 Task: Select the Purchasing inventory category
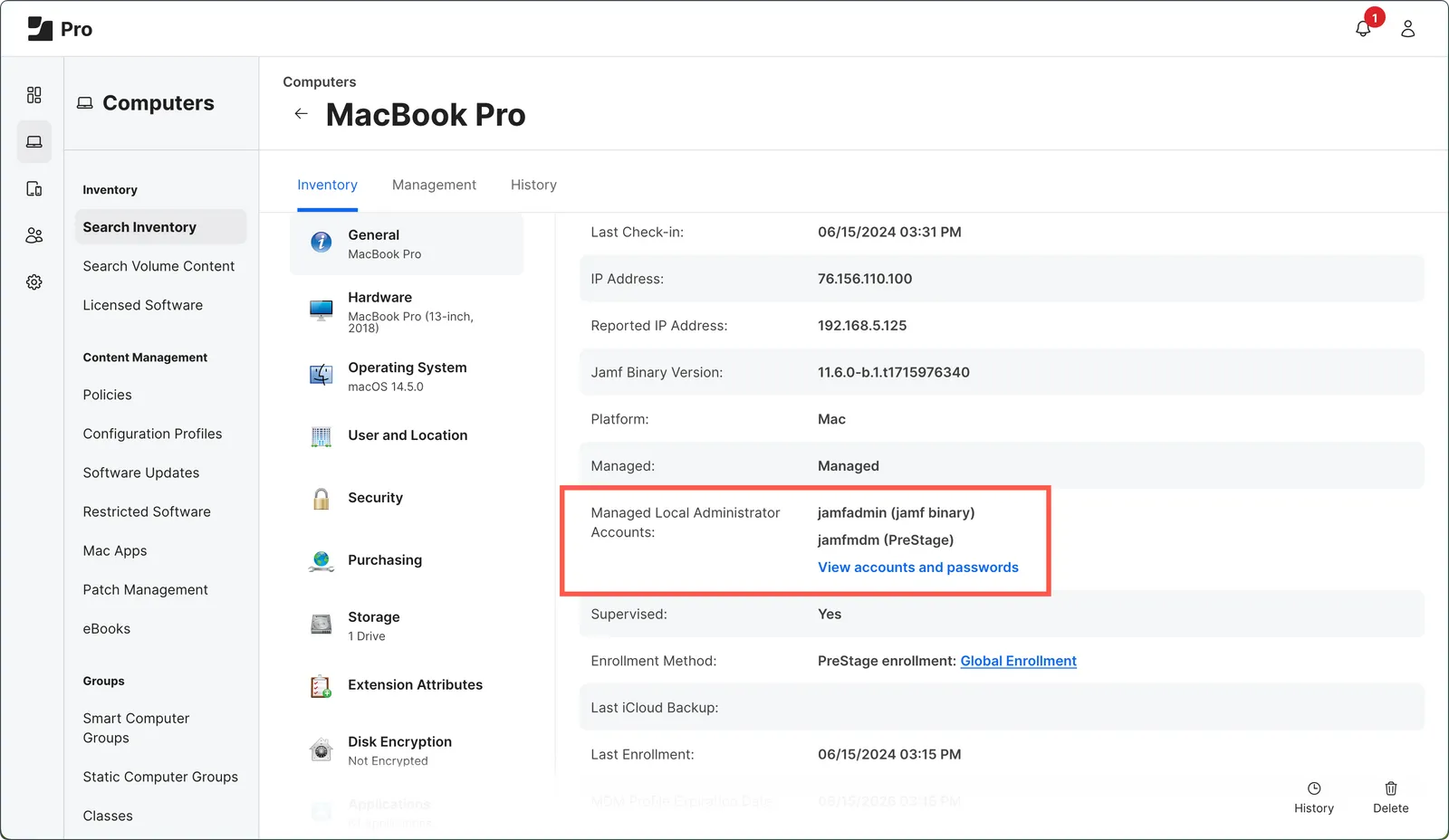click(384, 559)
